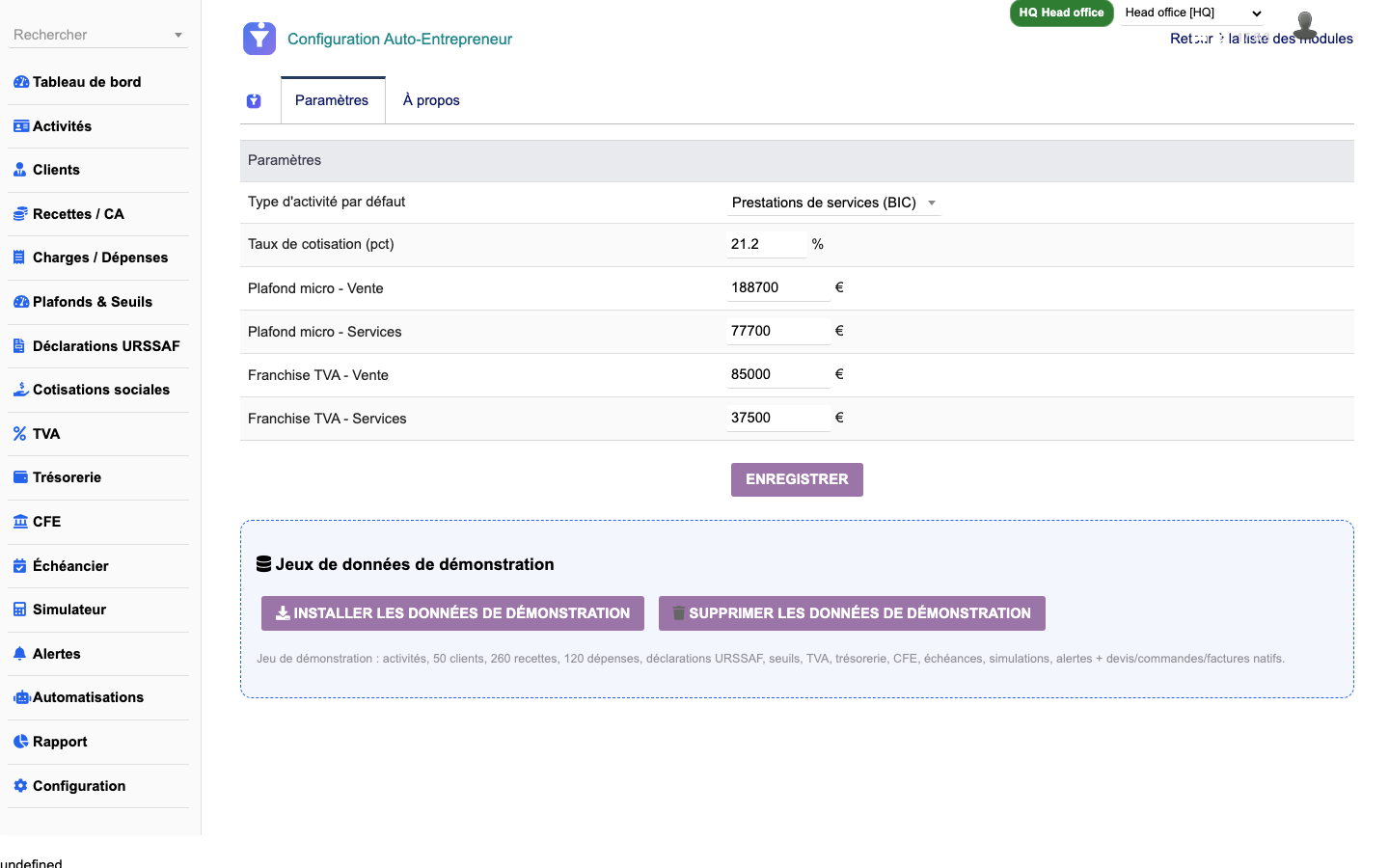Viewport: 1389px width, 868px height.
Task: Open the Head office [HQ] entity selector
Action: point(1192,13)
